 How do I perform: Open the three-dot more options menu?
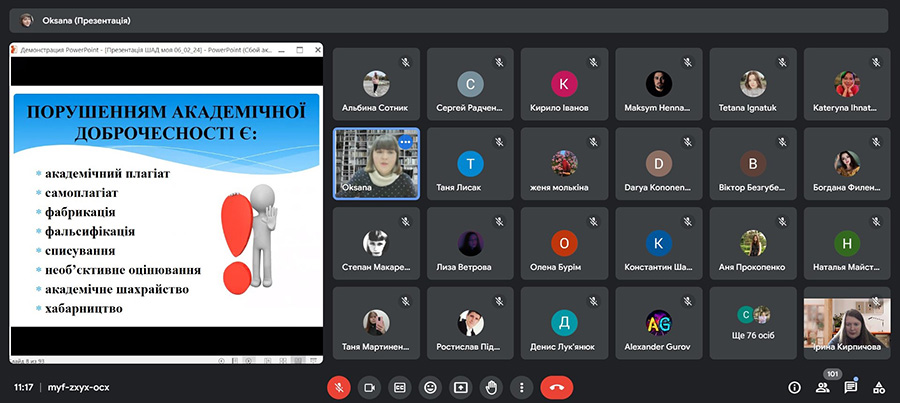[x=520, y=387]
